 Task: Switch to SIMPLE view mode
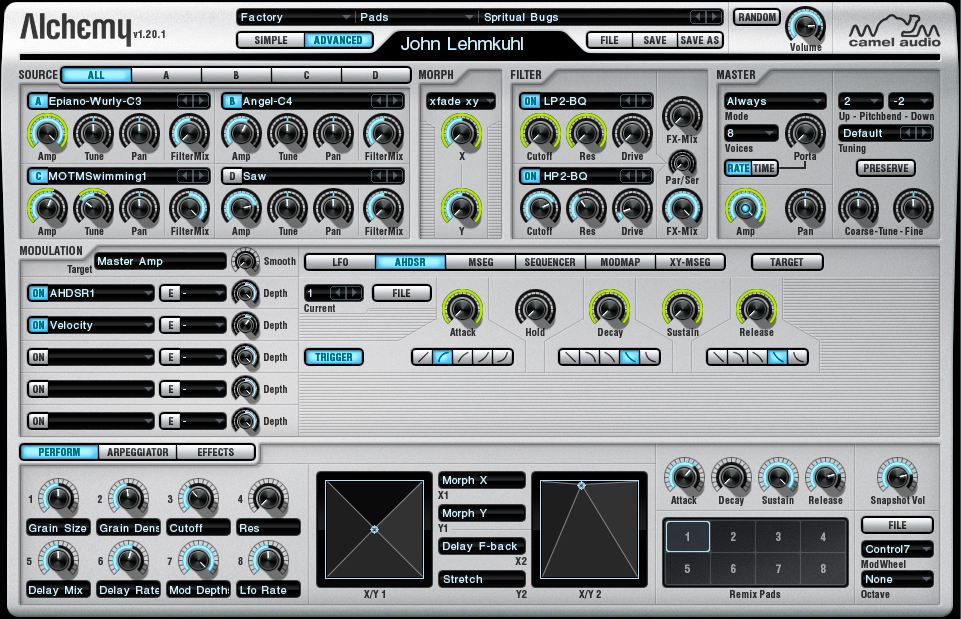pyautogui.click(x=271, y=40)
